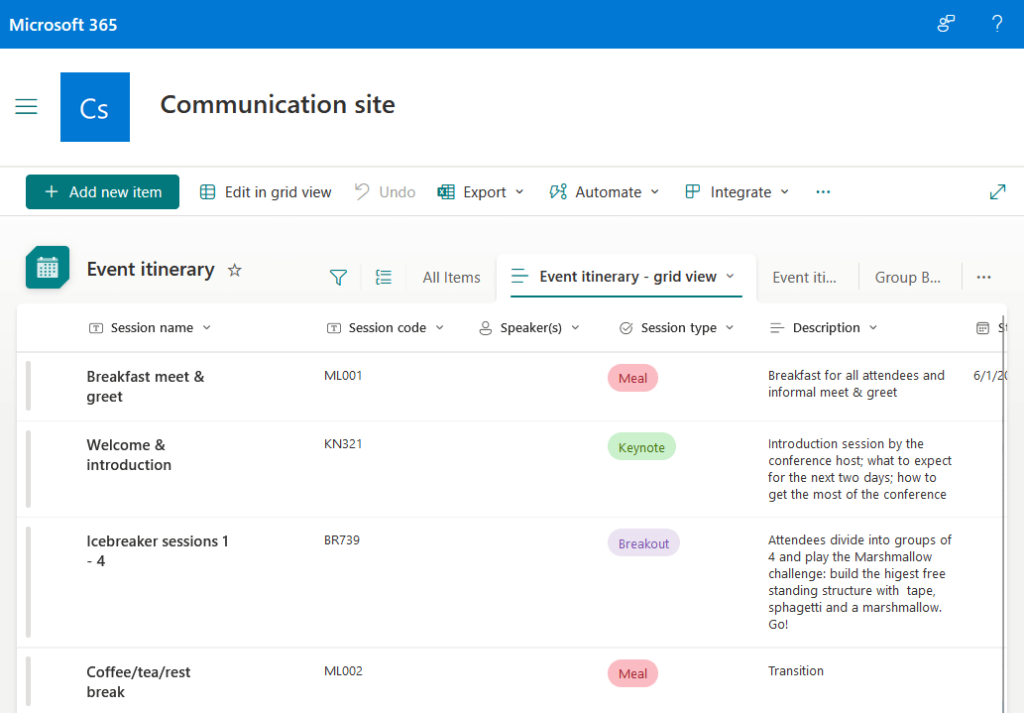Open Welcome & introduction item
Image resolution: width=1024 pixels, height=713 pixels.
point(129,455)
